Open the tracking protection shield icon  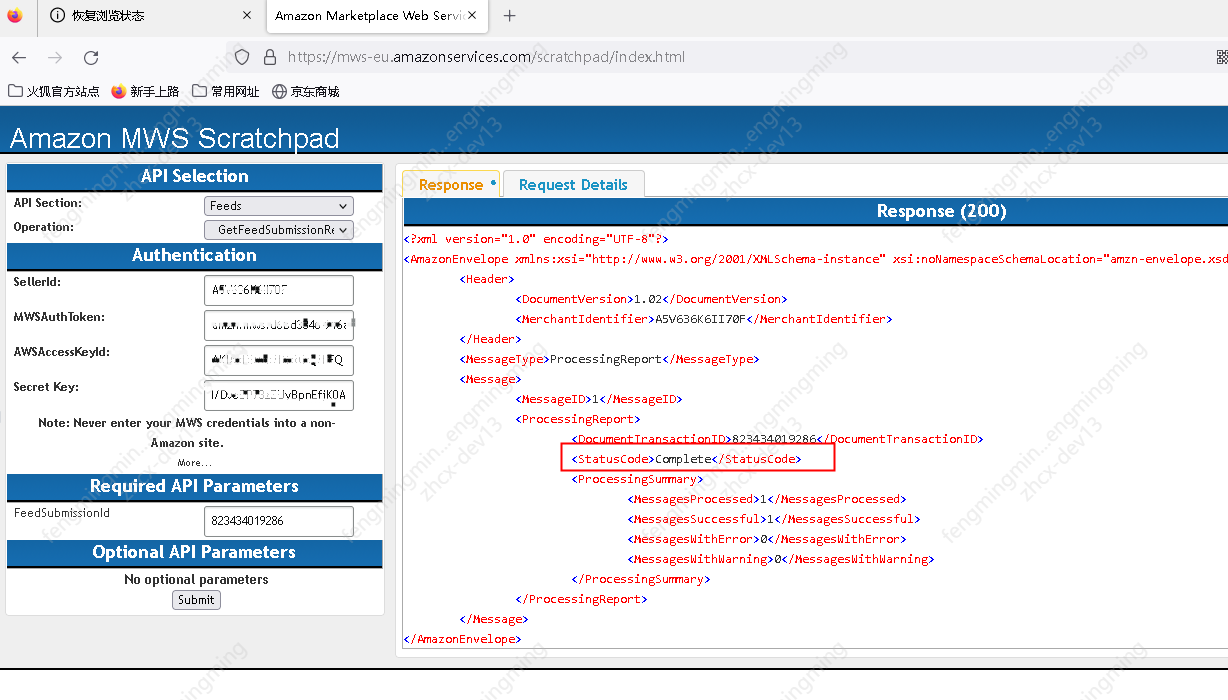[242, 57]
